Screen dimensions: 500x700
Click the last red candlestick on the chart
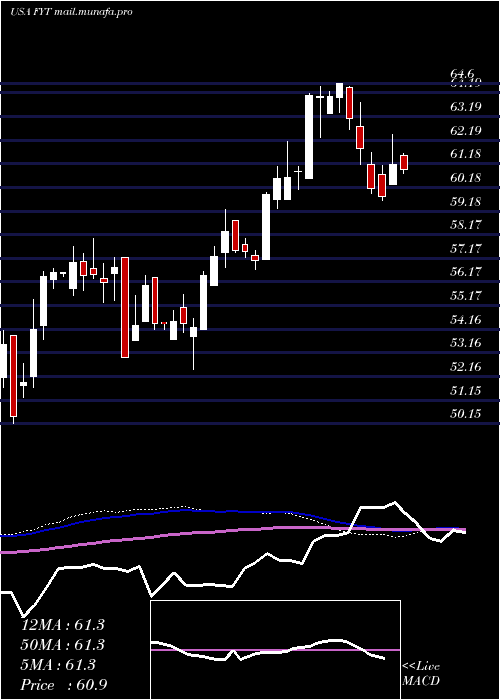coord(404,162)
